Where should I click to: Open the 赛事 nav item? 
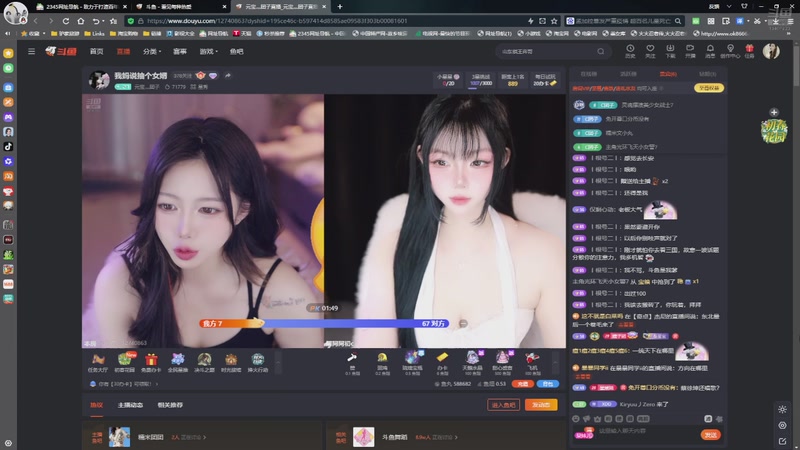[x=180, y=52]
